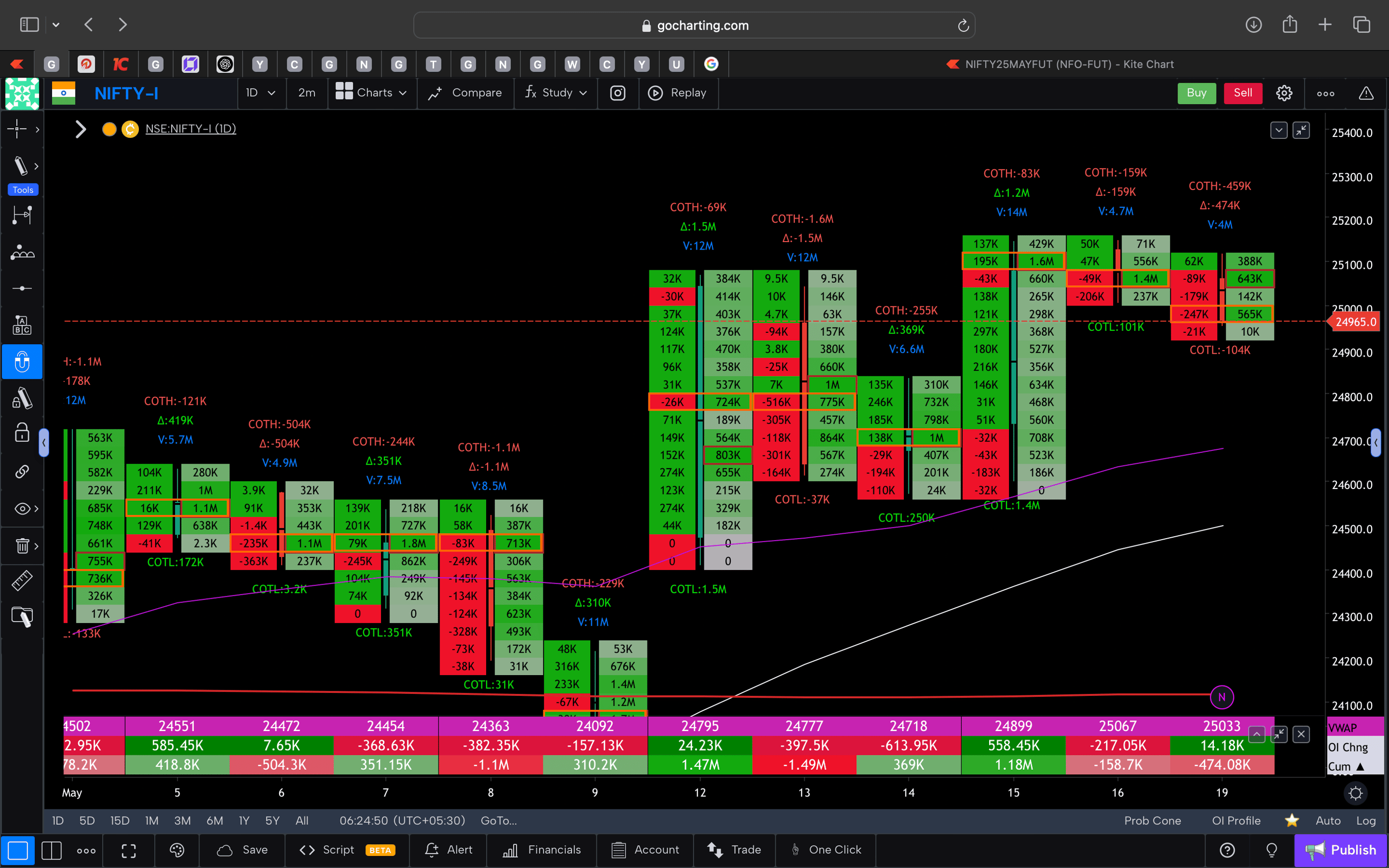The height and width of the screenshot is (868, 1389).
Task: Toggle the eye icon to hide drawings
Action: pos(22,508)
